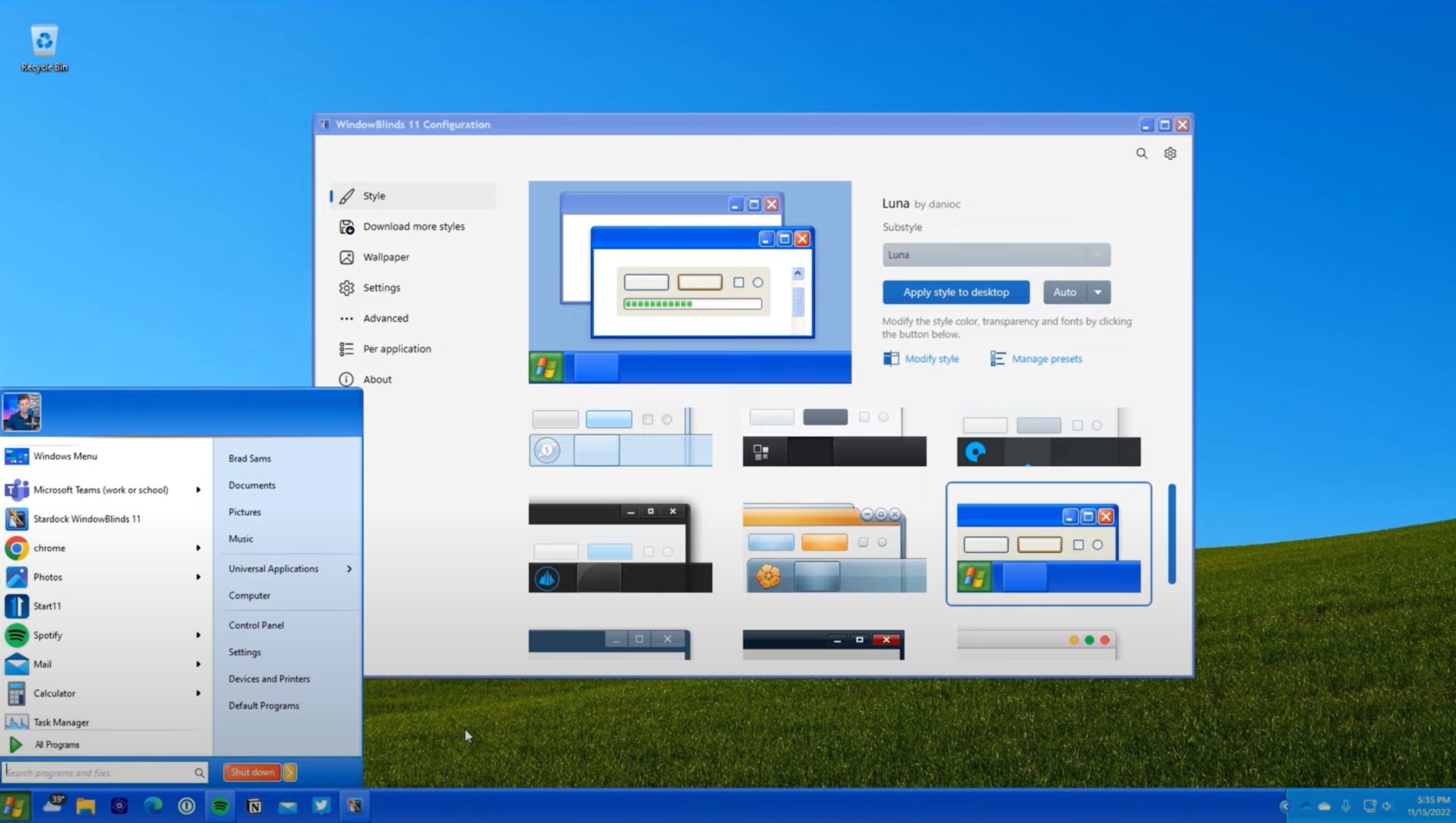Click the search magnifier icon in WindowBlinds
Screen dimensions: 1456x823
tap(1141, 152)
